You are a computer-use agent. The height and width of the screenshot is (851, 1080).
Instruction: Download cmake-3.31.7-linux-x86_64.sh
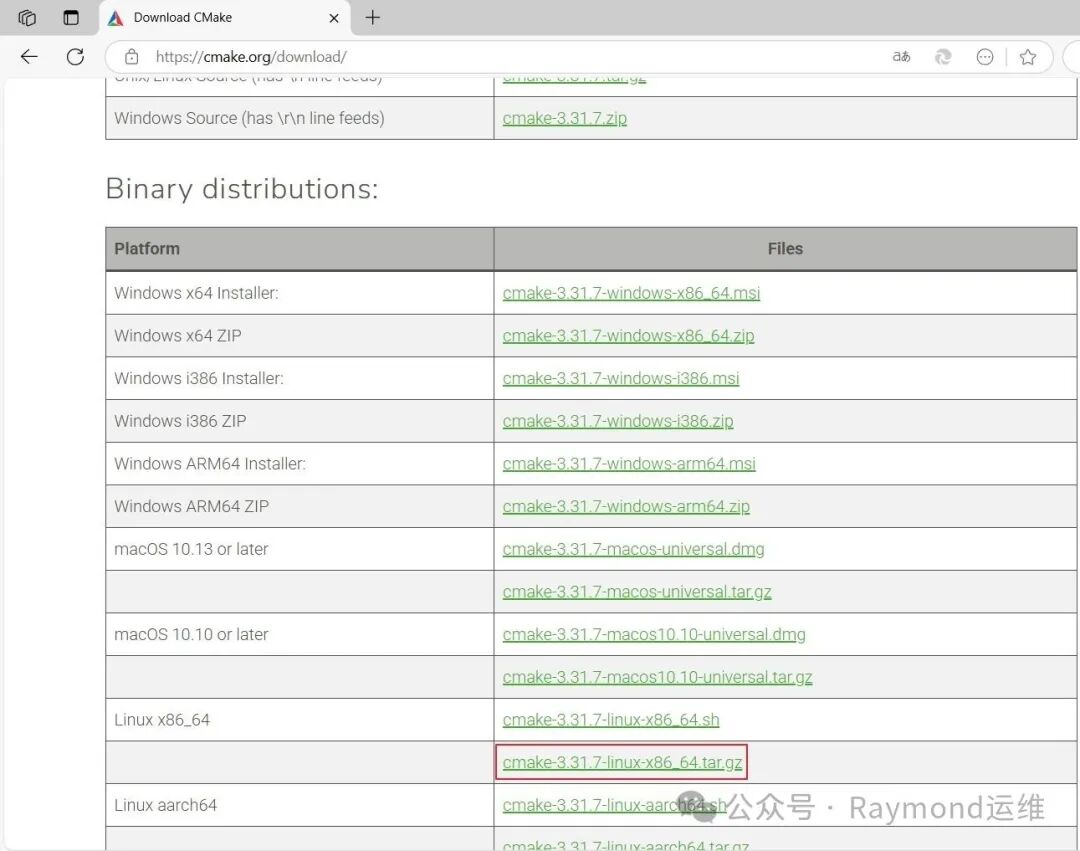611,720
